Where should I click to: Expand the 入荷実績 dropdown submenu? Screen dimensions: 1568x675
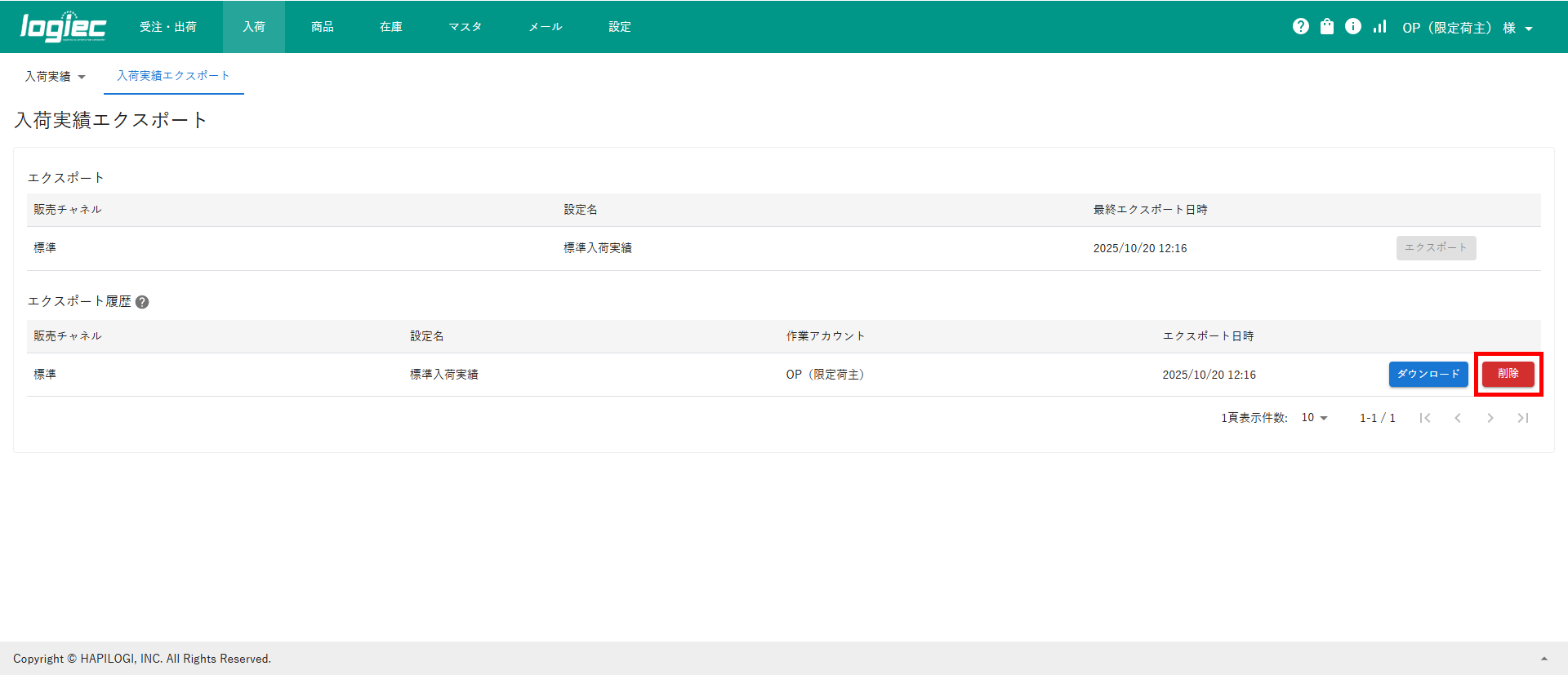point(55,77)
